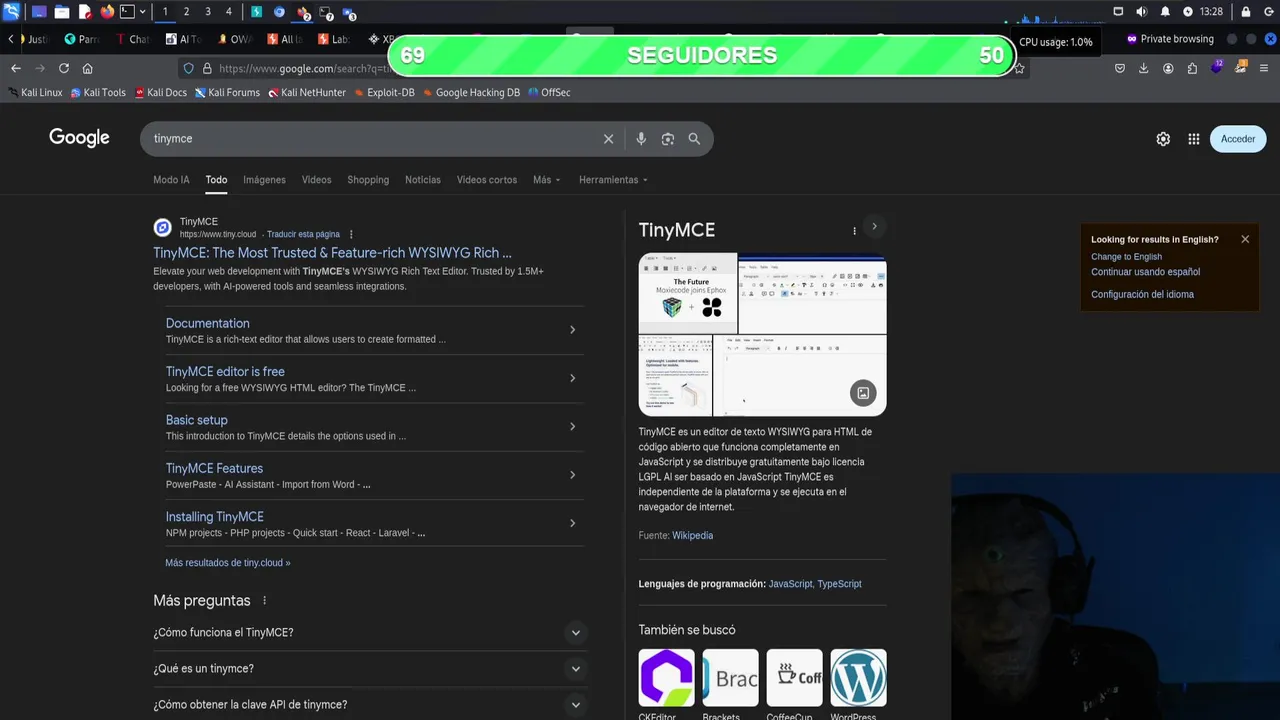1280x720 pixels.
Task: Expand ¿Qué es un tinymce? question
Action: (x=369, y=668)
